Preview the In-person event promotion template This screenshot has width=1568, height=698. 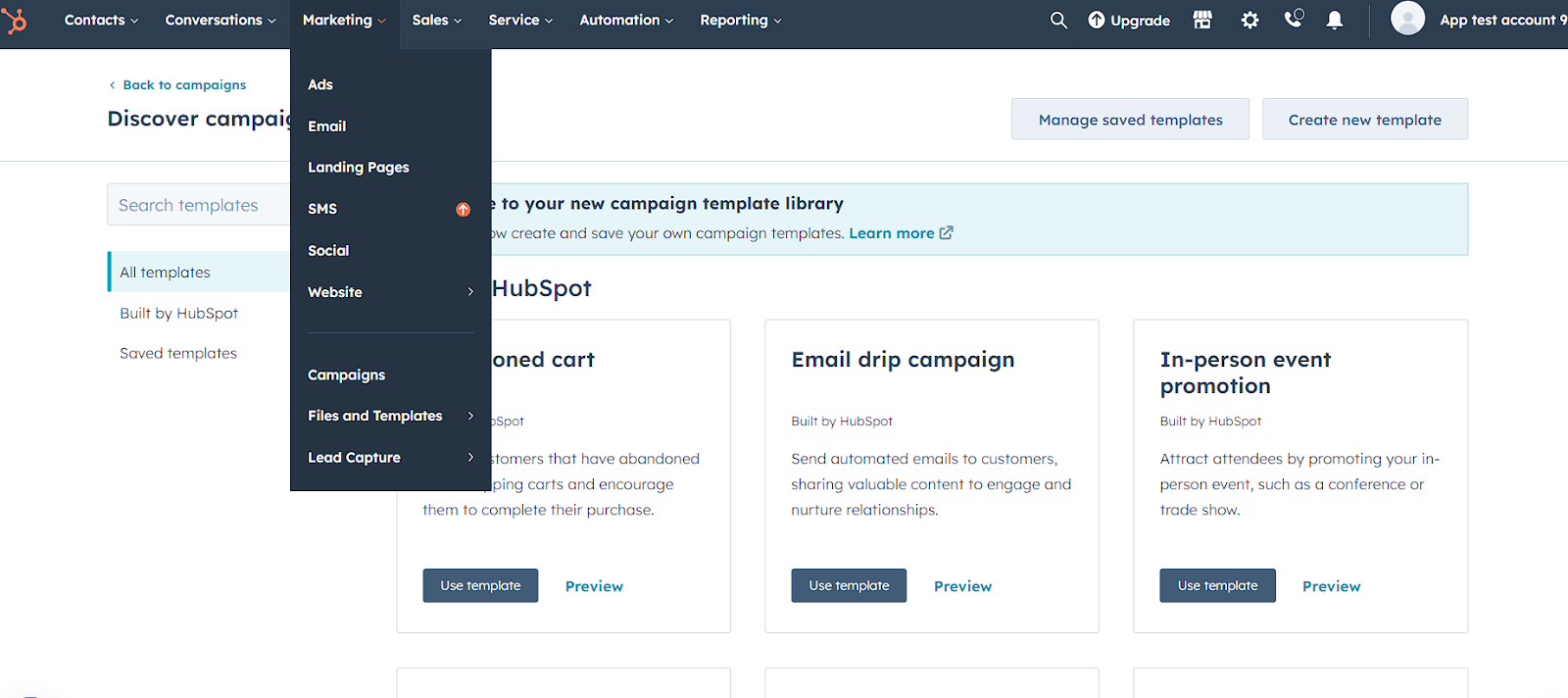pos(1331,586)
